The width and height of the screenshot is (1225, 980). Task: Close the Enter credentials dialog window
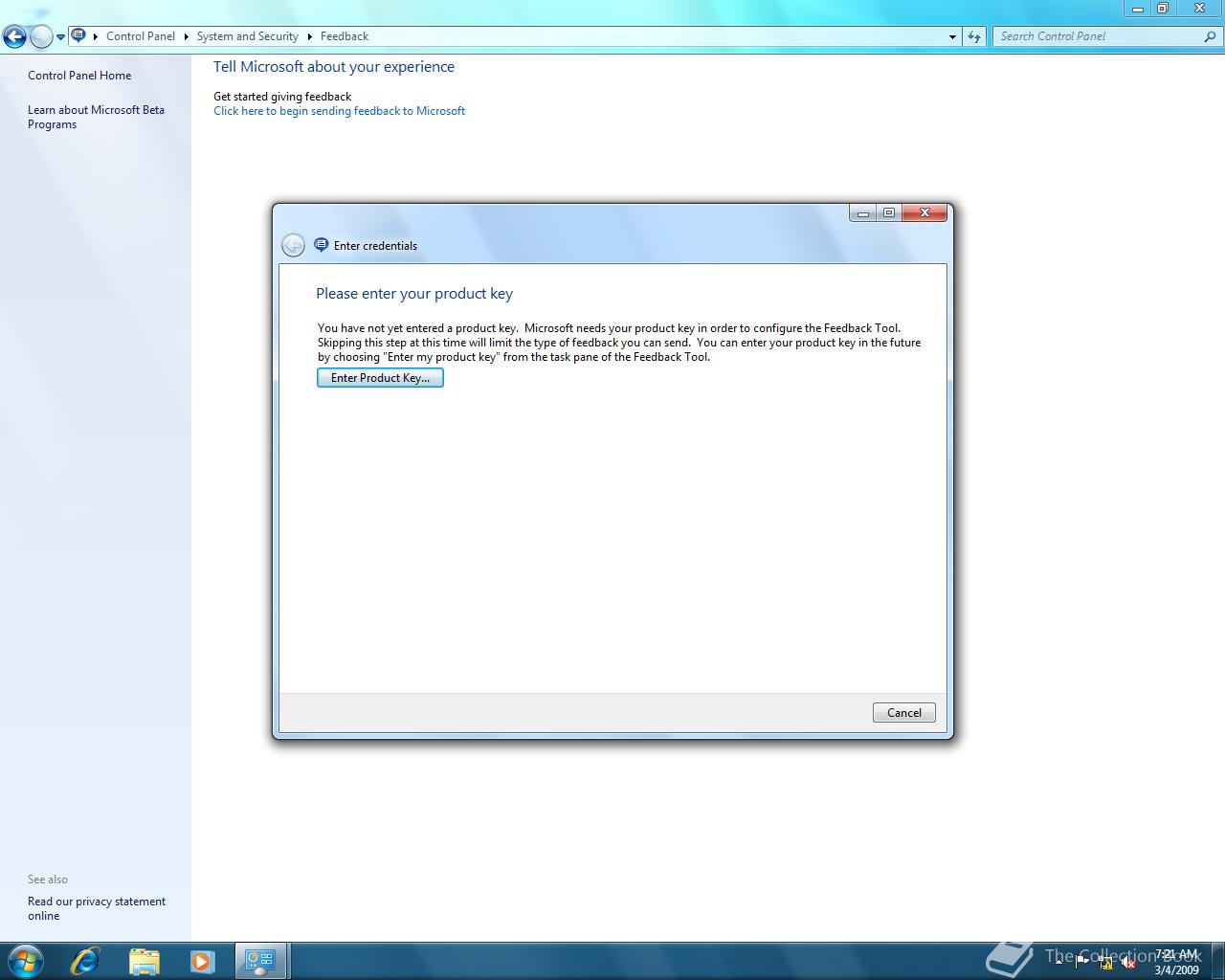[x=924, y=212]
